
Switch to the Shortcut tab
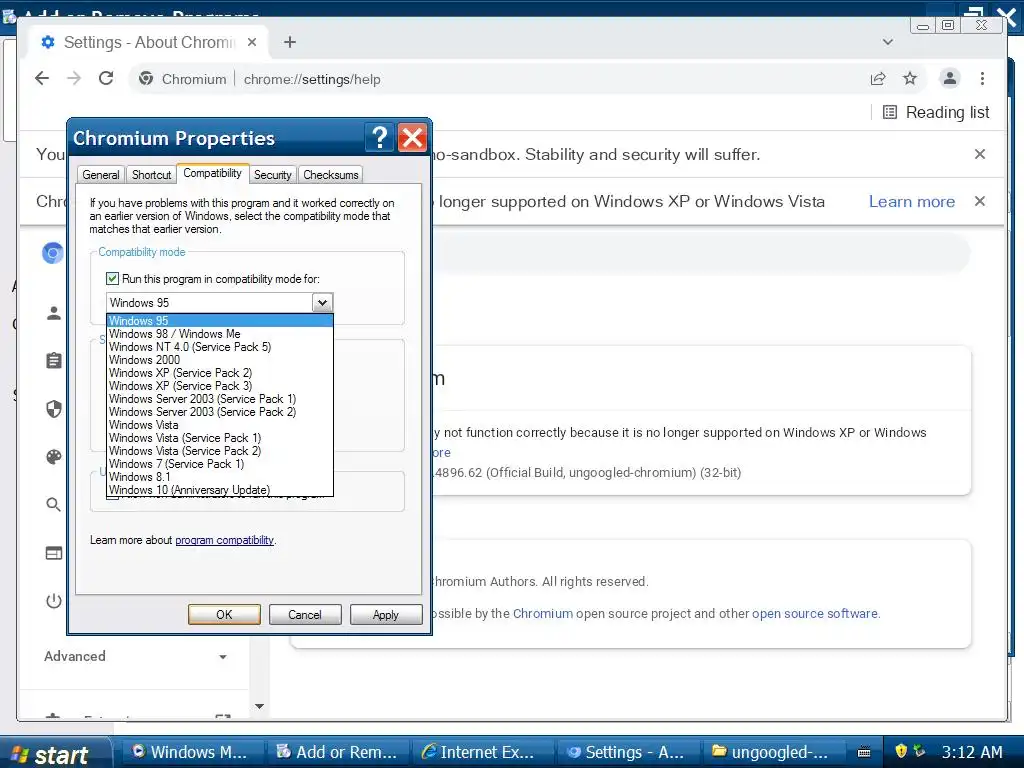pos(151,175)
